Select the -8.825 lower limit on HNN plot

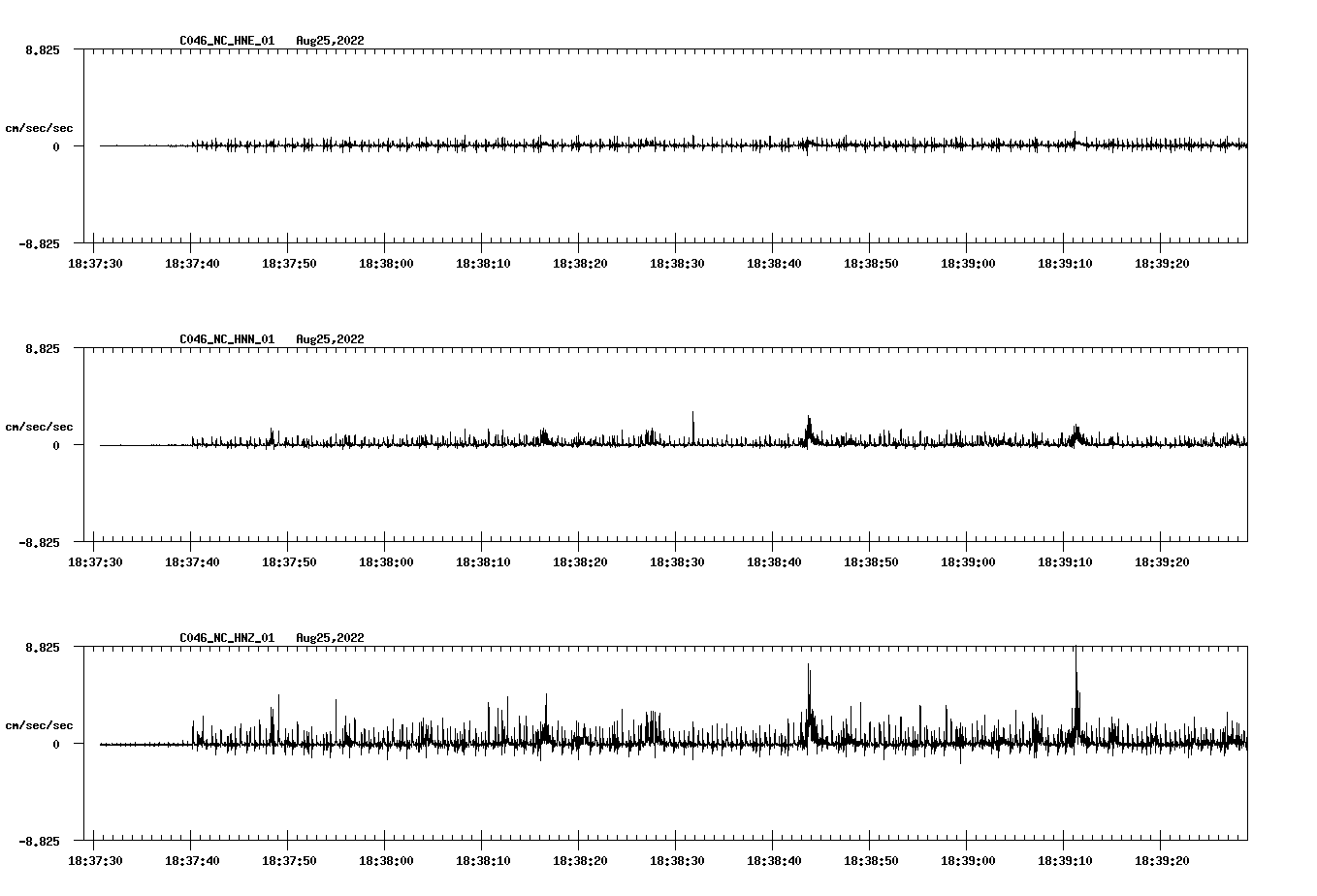[x=39, y=542]
